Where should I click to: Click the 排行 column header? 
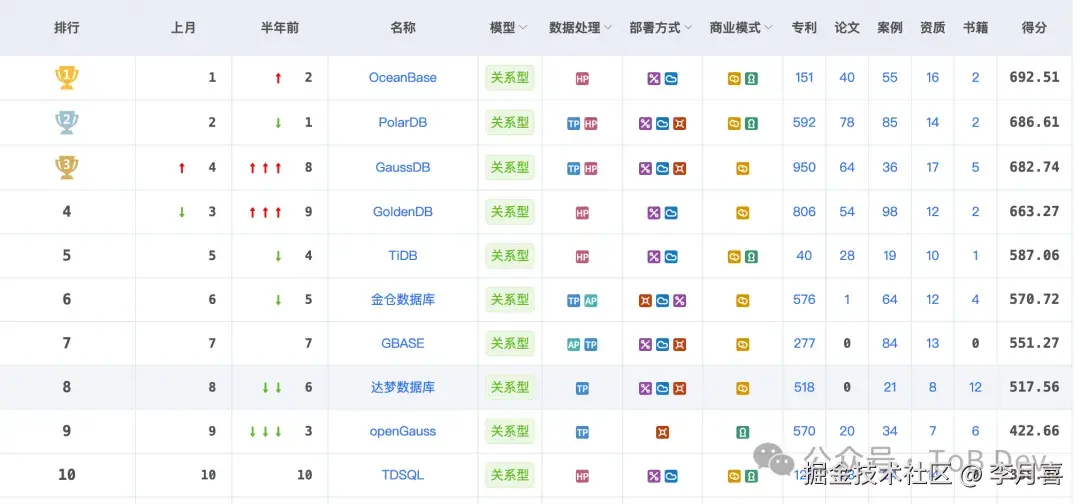(x=67, y=28)
